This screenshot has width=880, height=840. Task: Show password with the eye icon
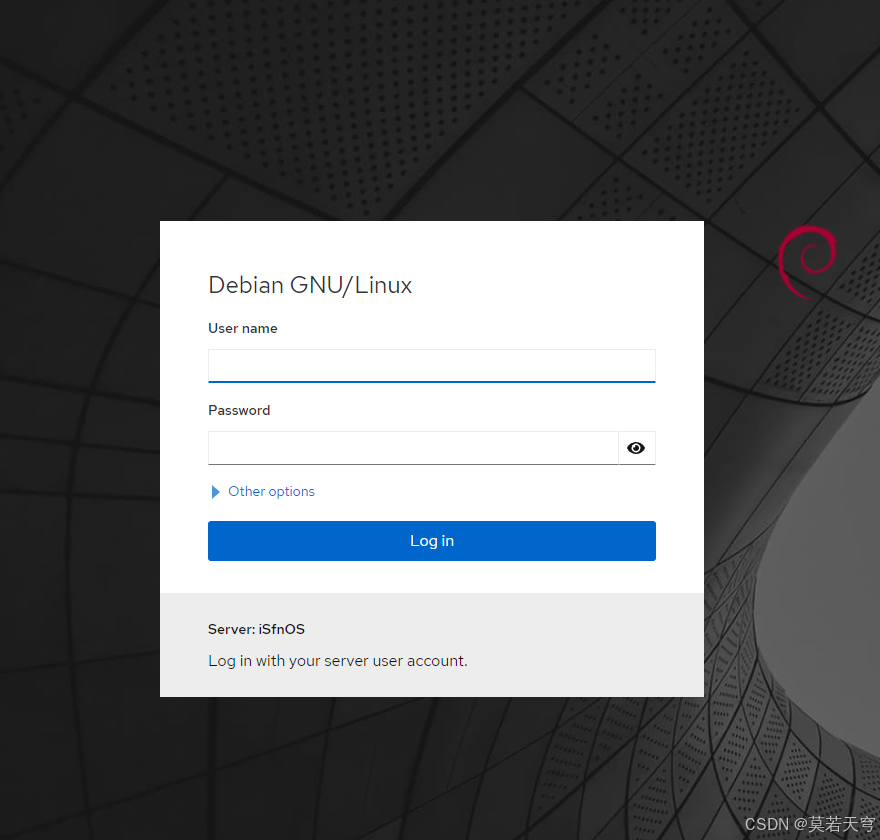pos(636,448)
